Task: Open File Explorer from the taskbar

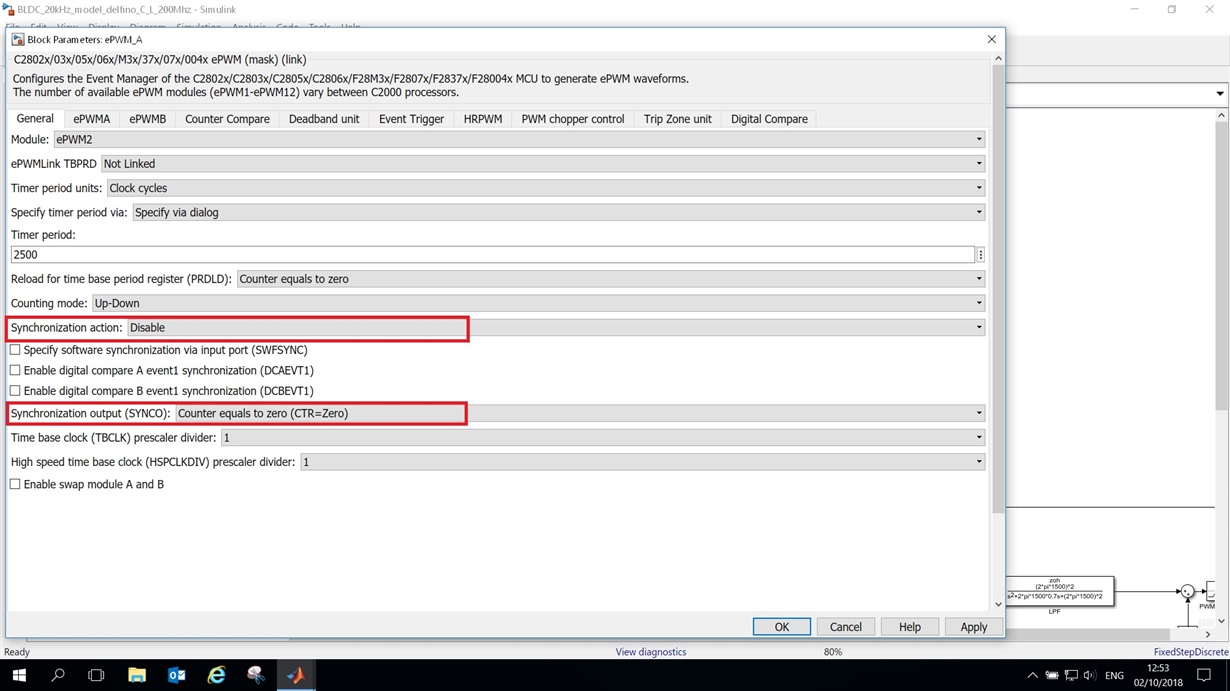Action: tap(136, 675)
